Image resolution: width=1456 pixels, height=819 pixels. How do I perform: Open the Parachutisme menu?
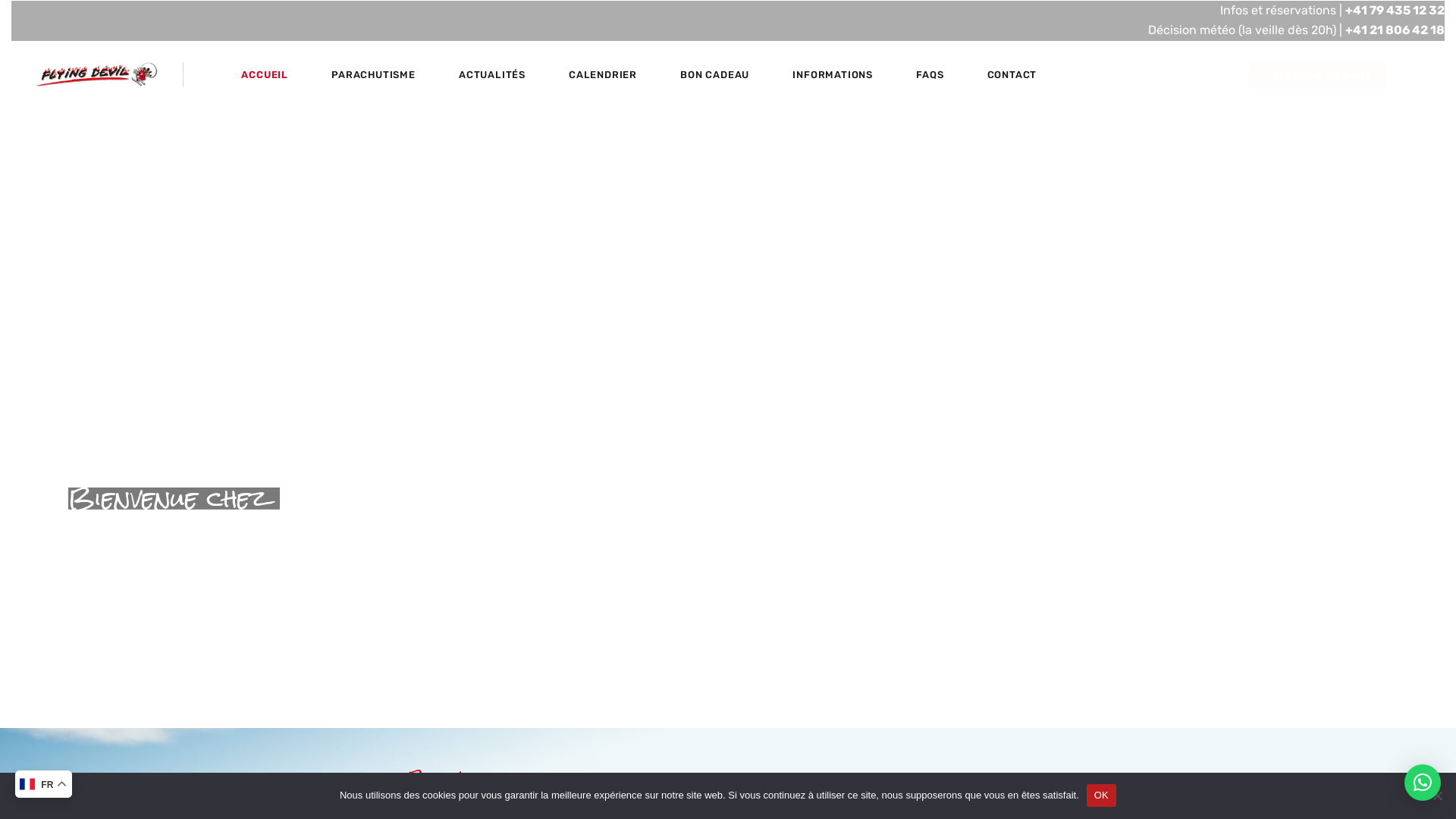click(372, 75)
